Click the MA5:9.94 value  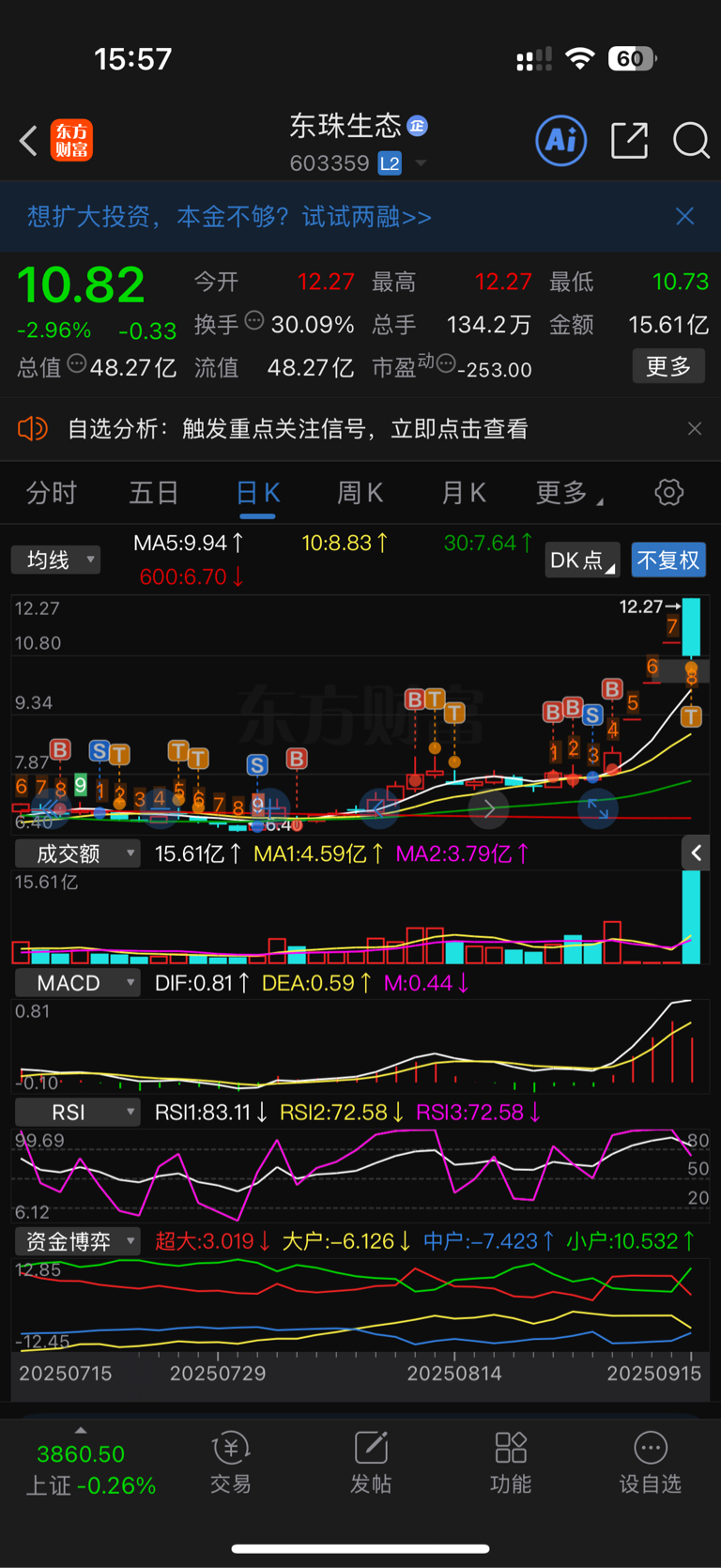(188, 543)
